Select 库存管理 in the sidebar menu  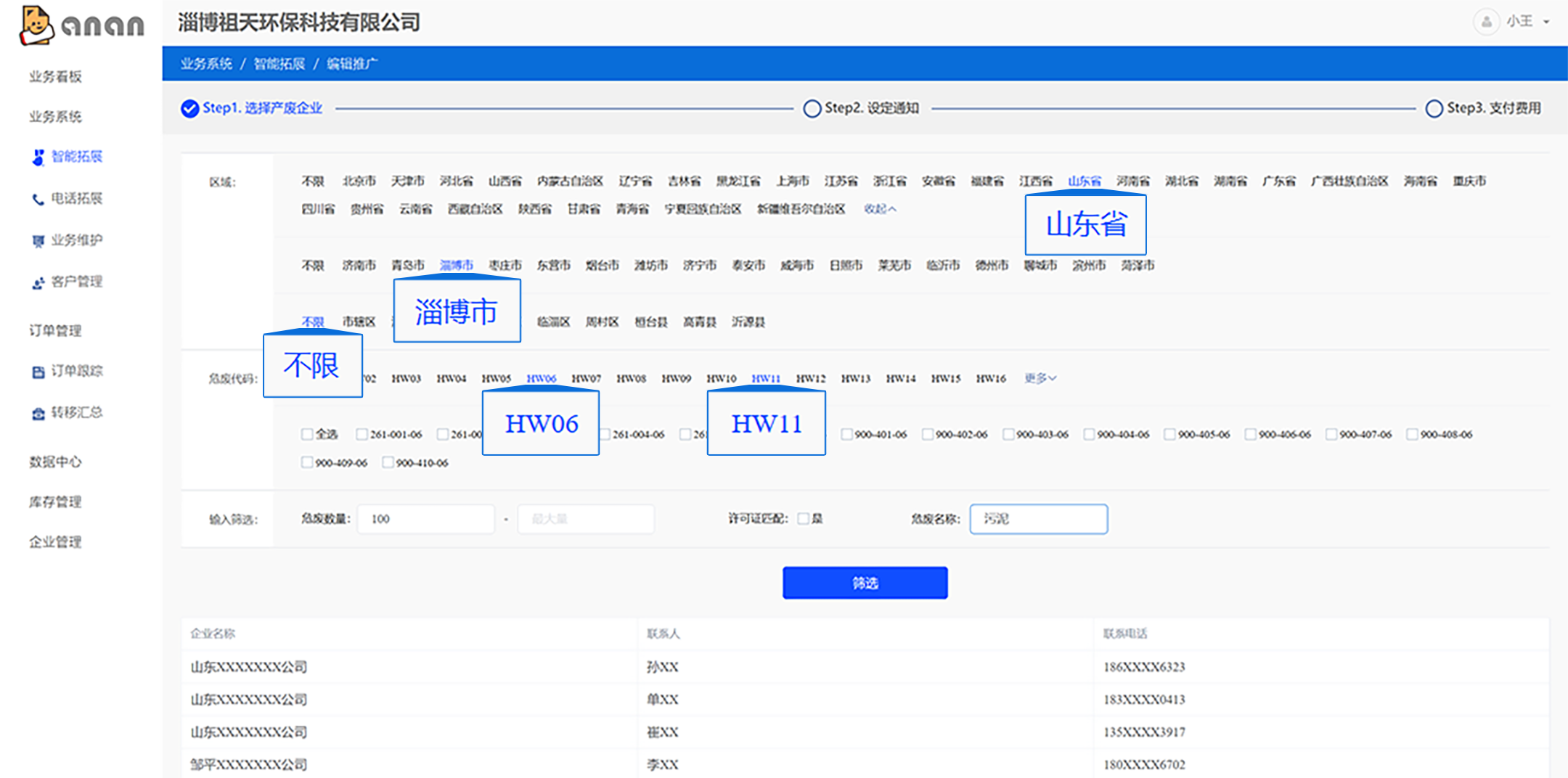point(55,501)
